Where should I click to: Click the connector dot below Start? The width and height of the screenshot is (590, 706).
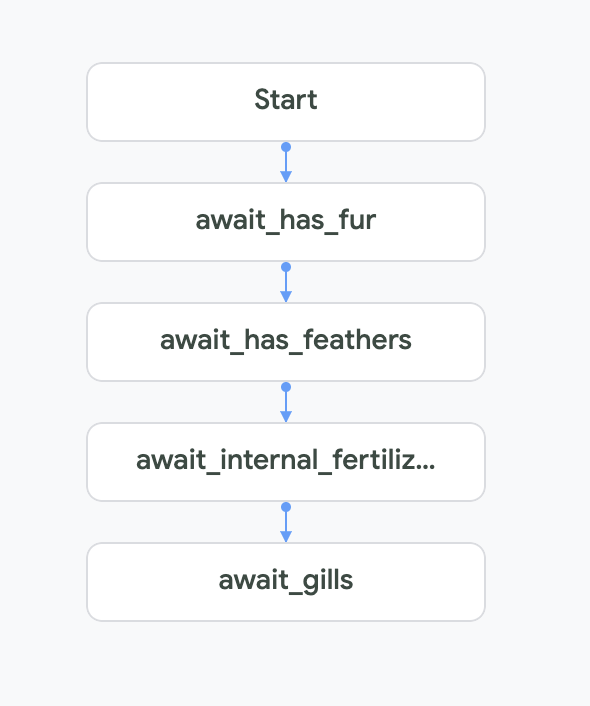pyautogui.click(x=286, y=147)
